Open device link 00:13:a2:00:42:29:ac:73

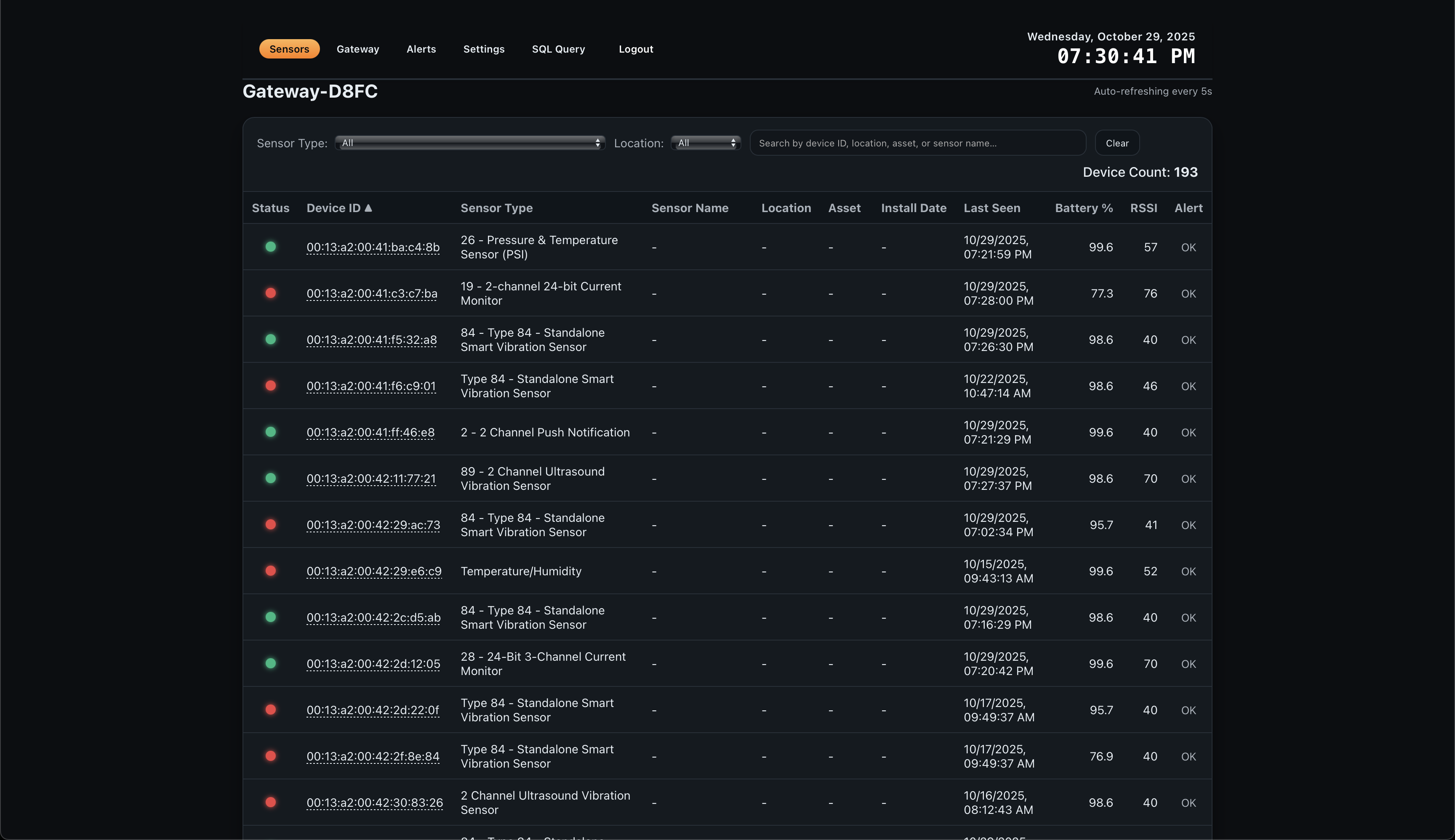click(x=373, y=525)
